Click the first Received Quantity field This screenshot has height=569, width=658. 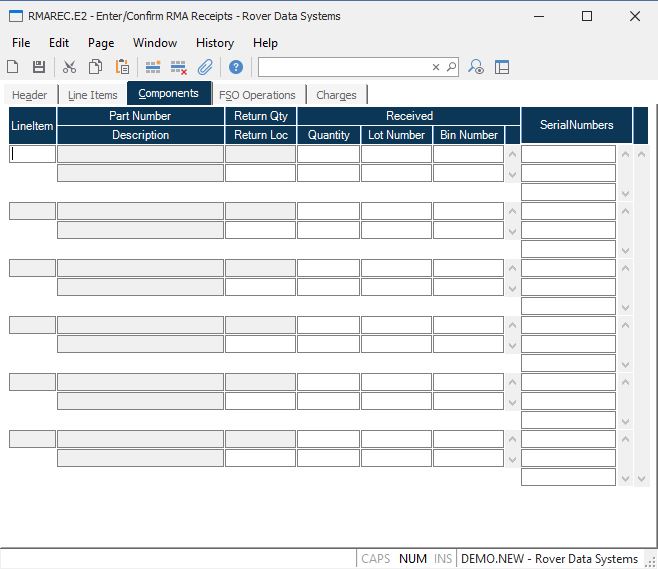[x=328, y=154]
